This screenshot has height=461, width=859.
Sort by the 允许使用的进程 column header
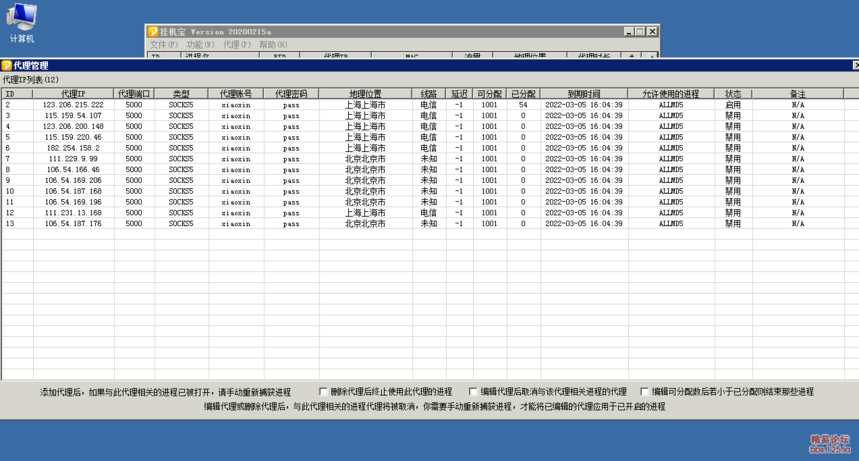[x=671, y=94]
